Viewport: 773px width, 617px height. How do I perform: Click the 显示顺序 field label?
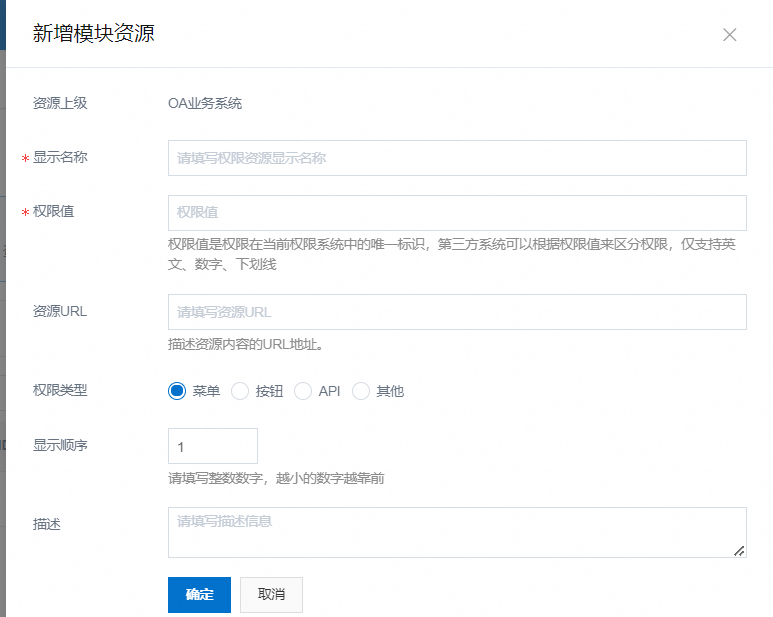[60, 445]
